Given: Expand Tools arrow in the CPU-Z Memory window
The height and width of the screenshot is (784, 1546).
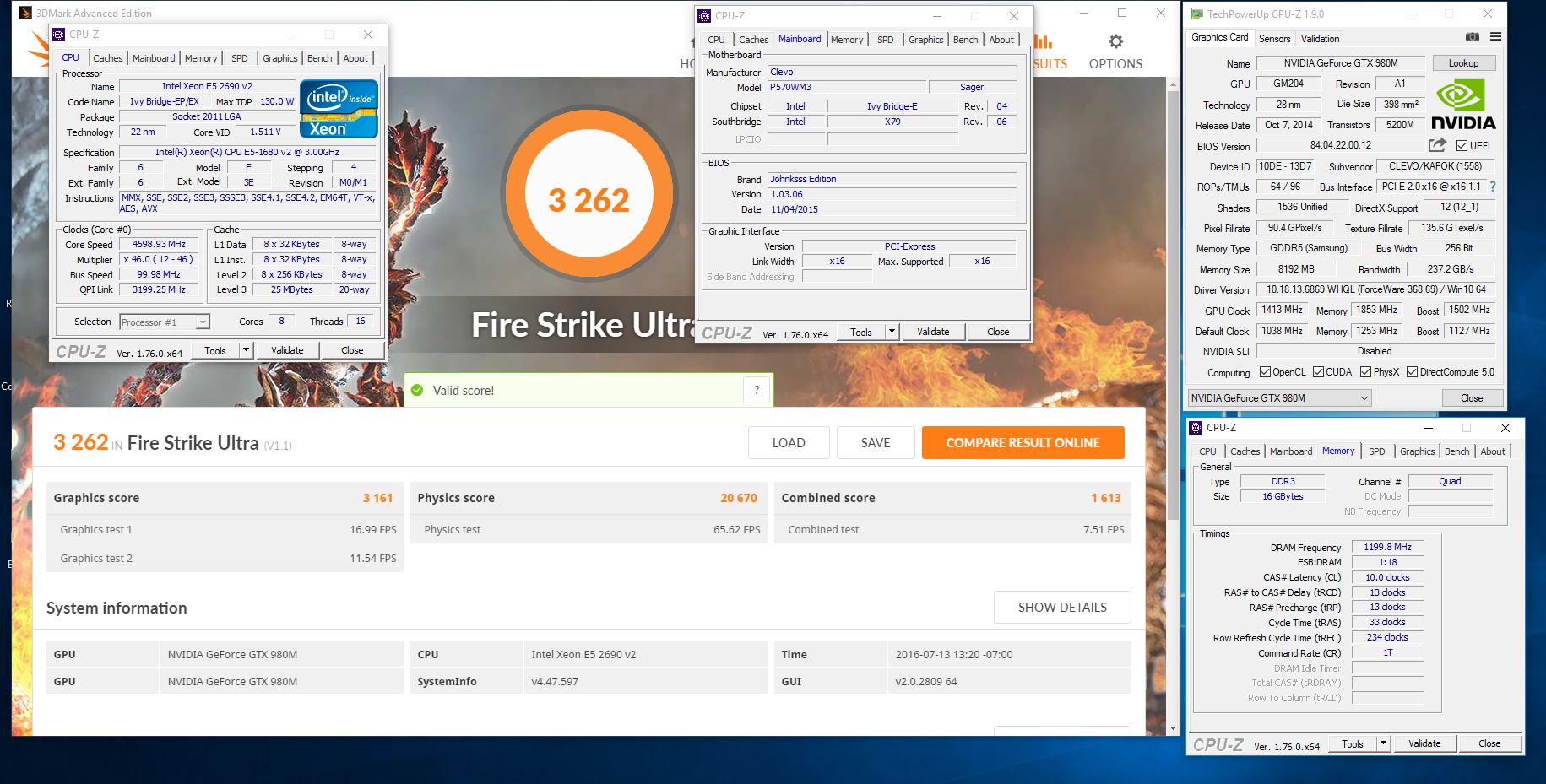Looking at the screenshot, I should coord(1383,743).
